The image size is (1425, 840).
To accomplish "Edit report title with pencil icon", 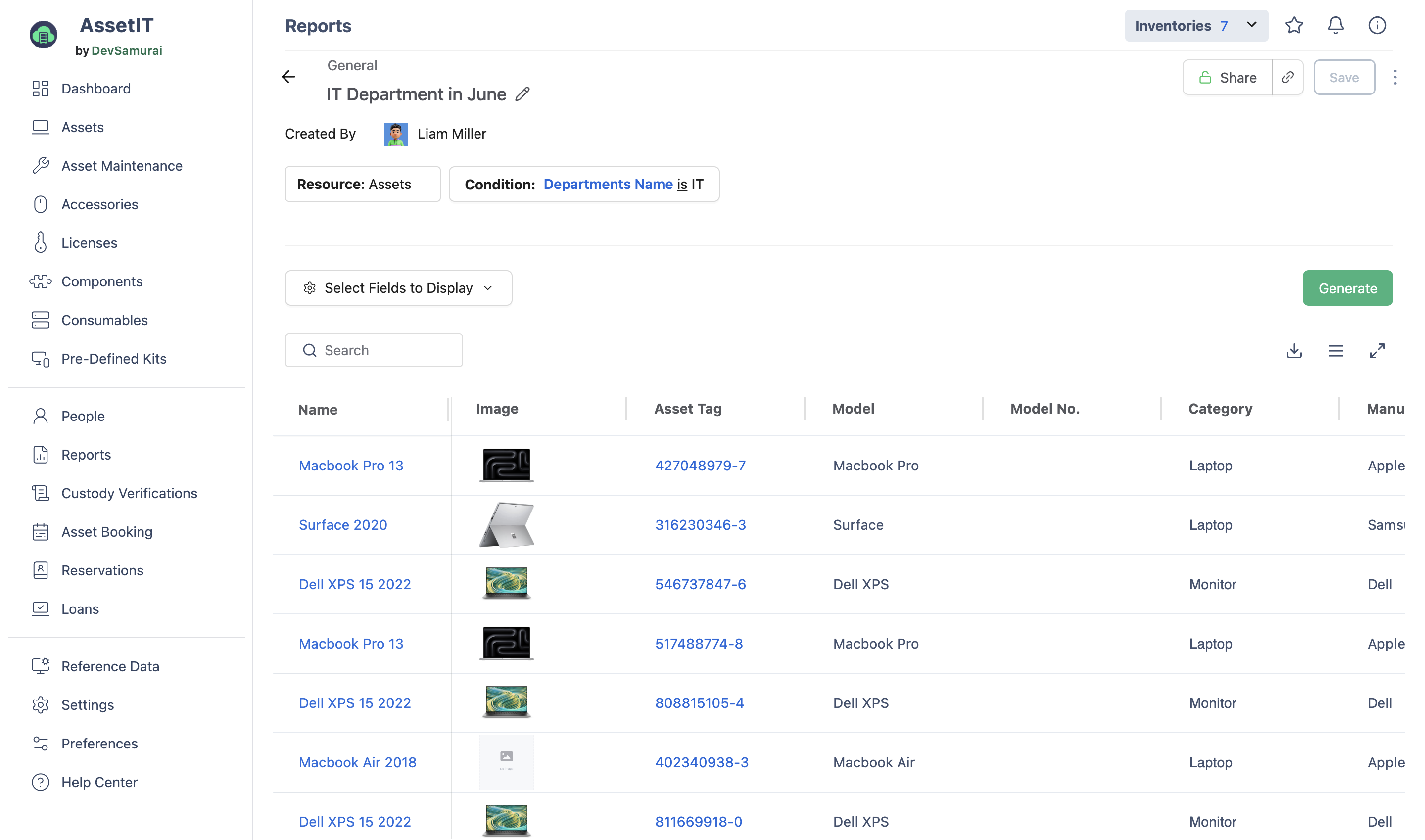I will [x=522, y=94].
